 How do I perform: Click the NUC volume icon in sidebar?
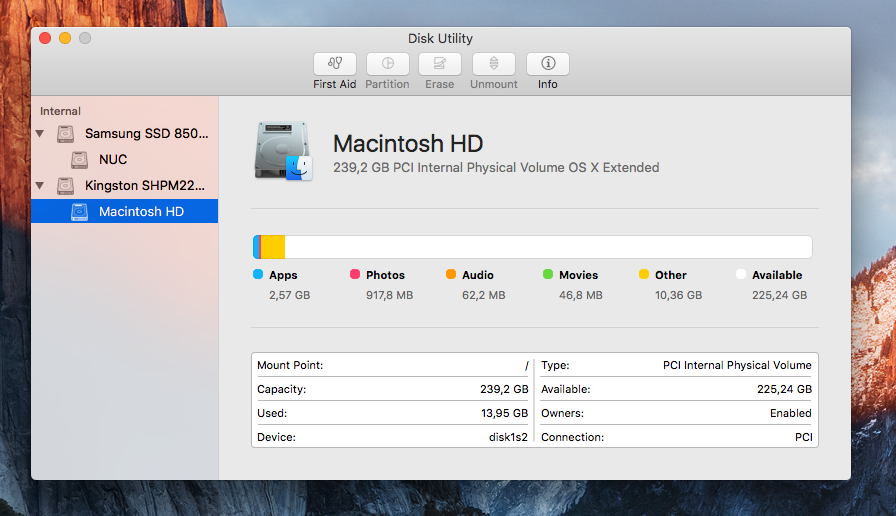pyautogui.click(x=80, y=159)
